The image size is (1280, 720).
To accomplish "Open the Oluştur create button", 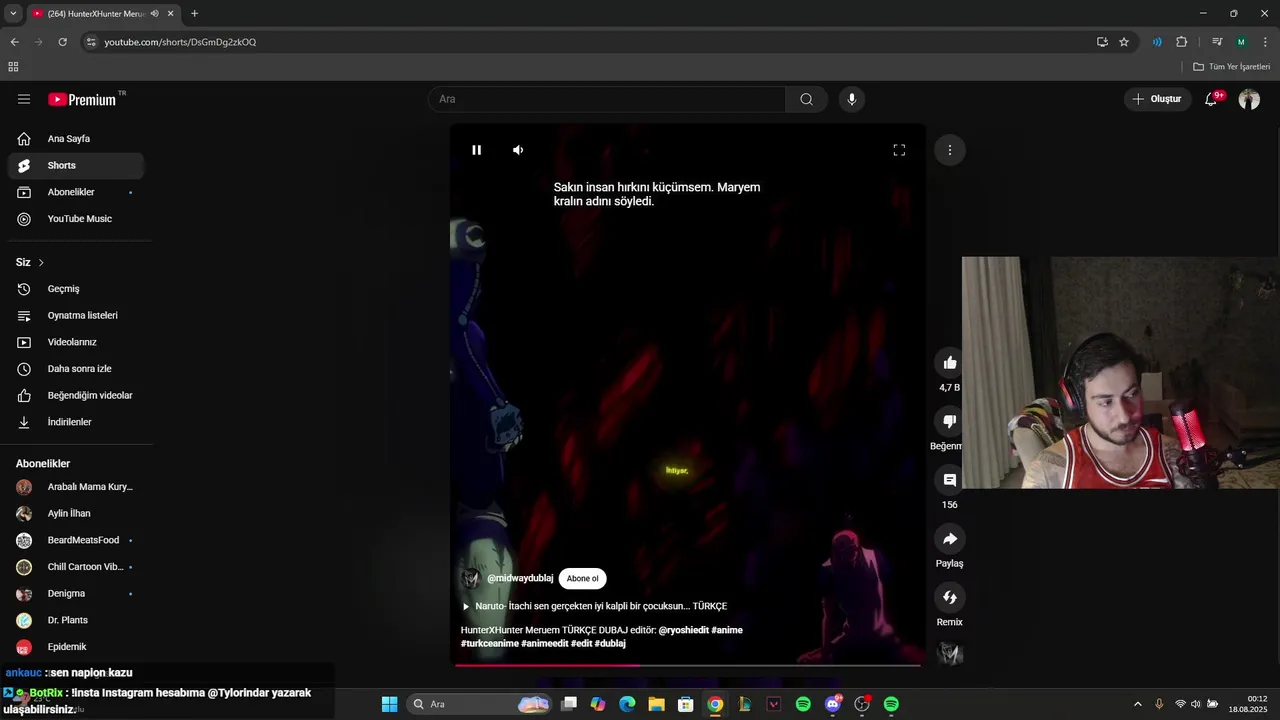I will coord(1157,99).
